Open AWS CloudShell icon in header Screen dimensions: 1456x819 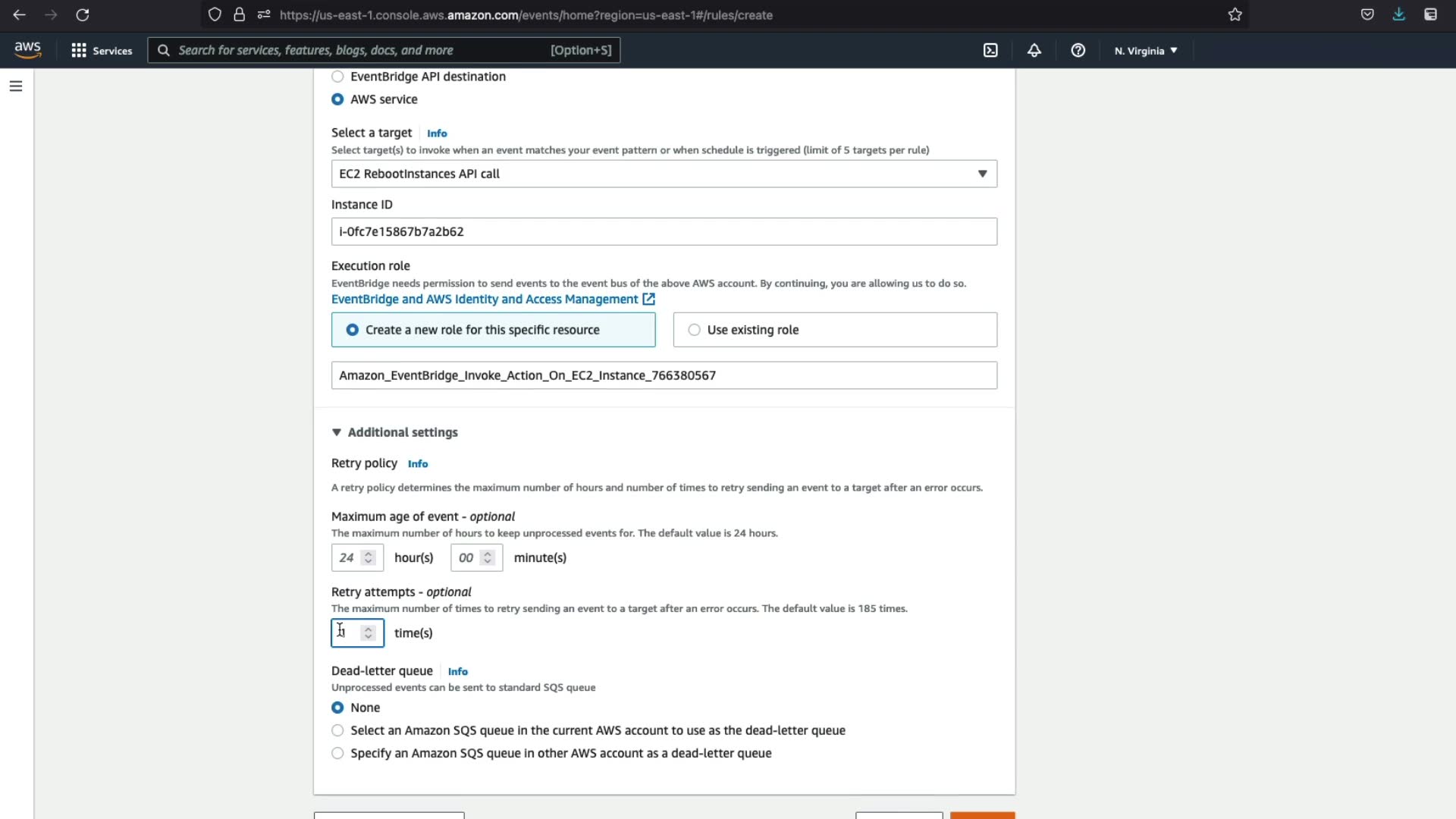tap(990, 50)
